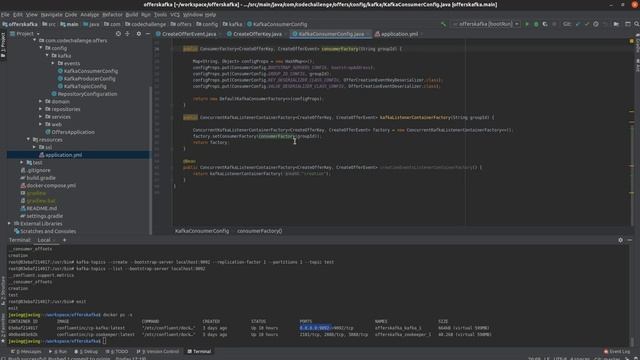Open the VCS menu
640x360 pixels.
(x=175, y=14)
